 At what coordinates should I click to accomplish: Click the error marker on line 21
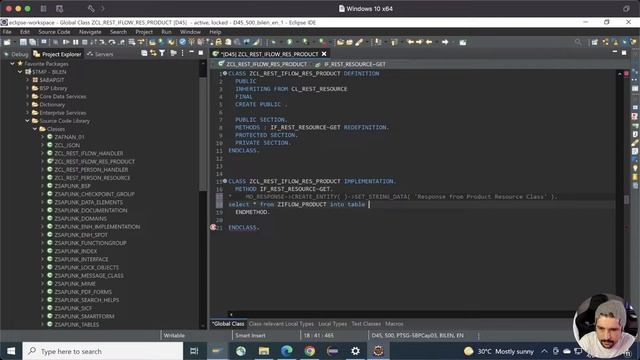click(x=213, y=227)
